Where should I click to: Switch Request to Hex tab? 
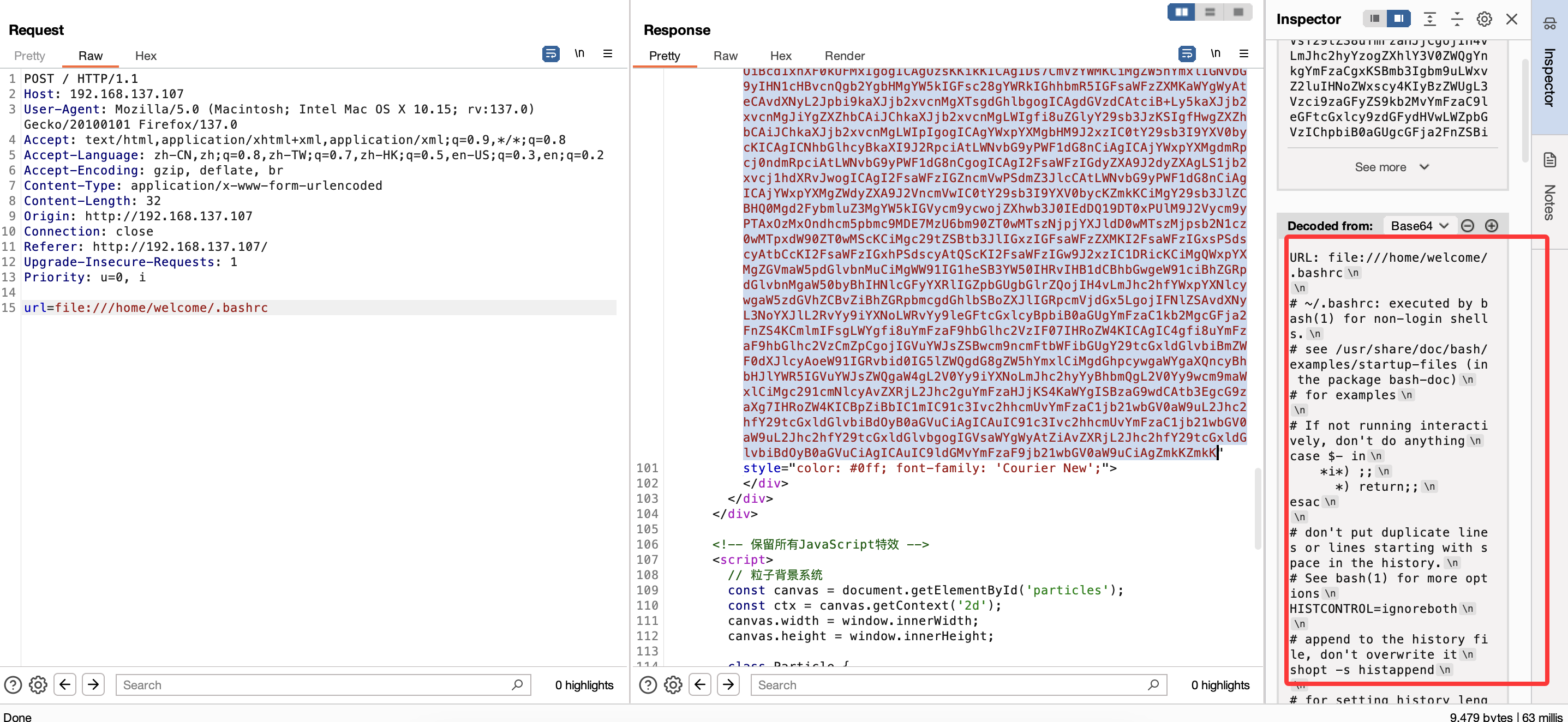pyautogui.click(x=146, y=56)
